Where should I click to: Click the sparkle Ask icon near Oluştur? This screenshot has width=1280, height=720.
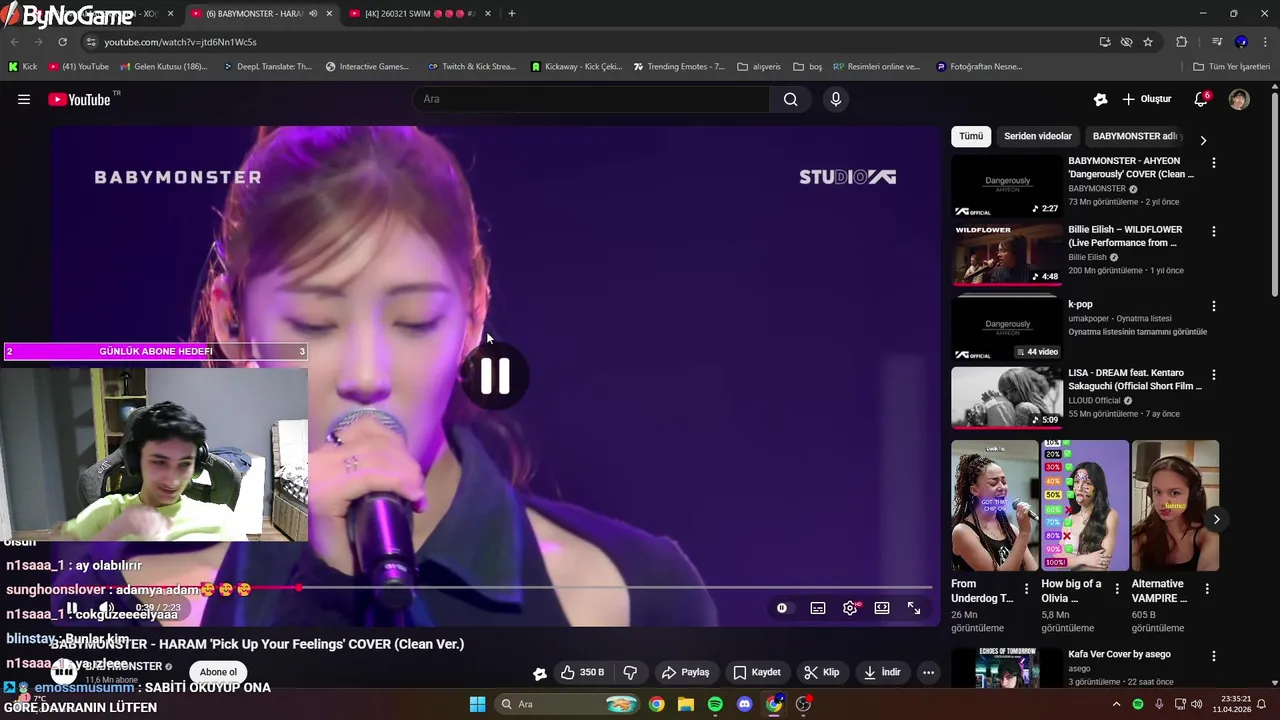(x=1101, y=99)
